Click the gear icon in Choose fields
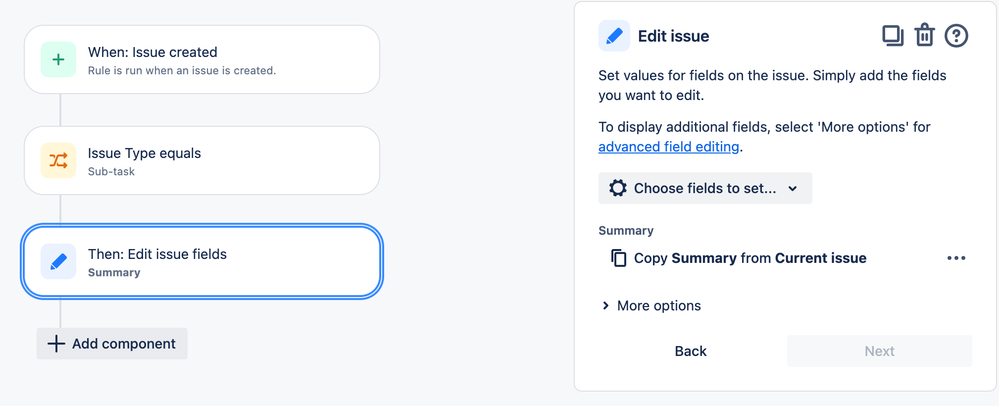Image resolution: width=999 pixels, height=406 pixels. click(617, 188)
